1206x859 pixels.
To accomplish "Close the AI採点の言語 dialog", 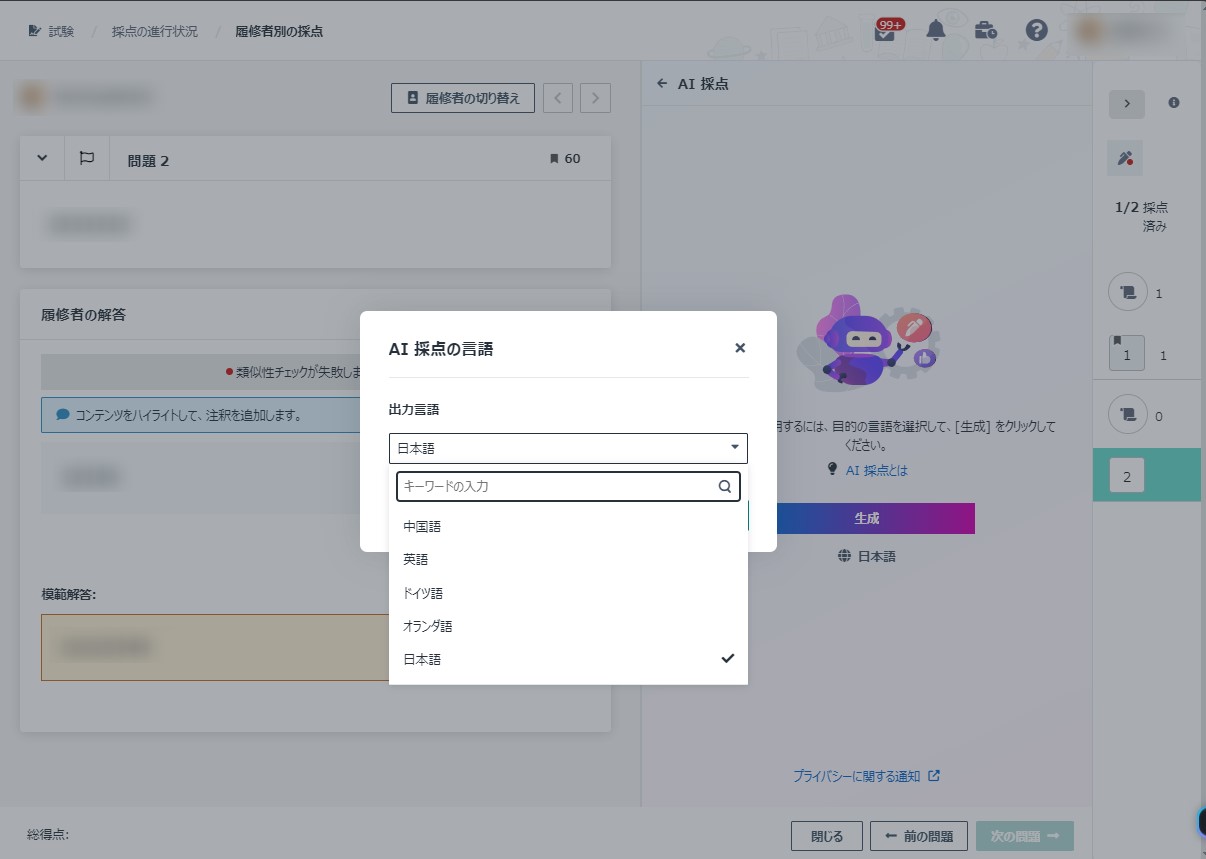I will click(x=740, y=348).
